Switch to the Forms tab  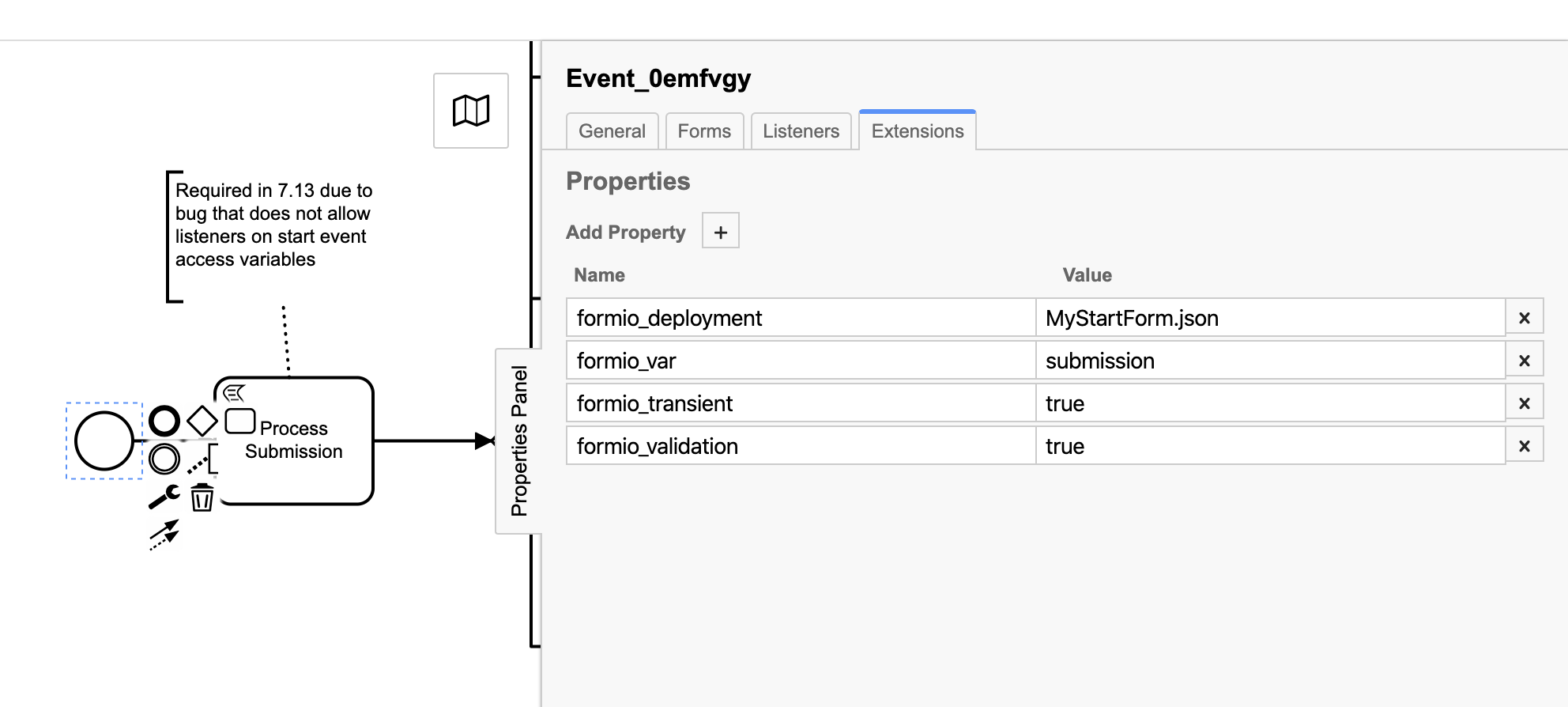pos(704,131)
